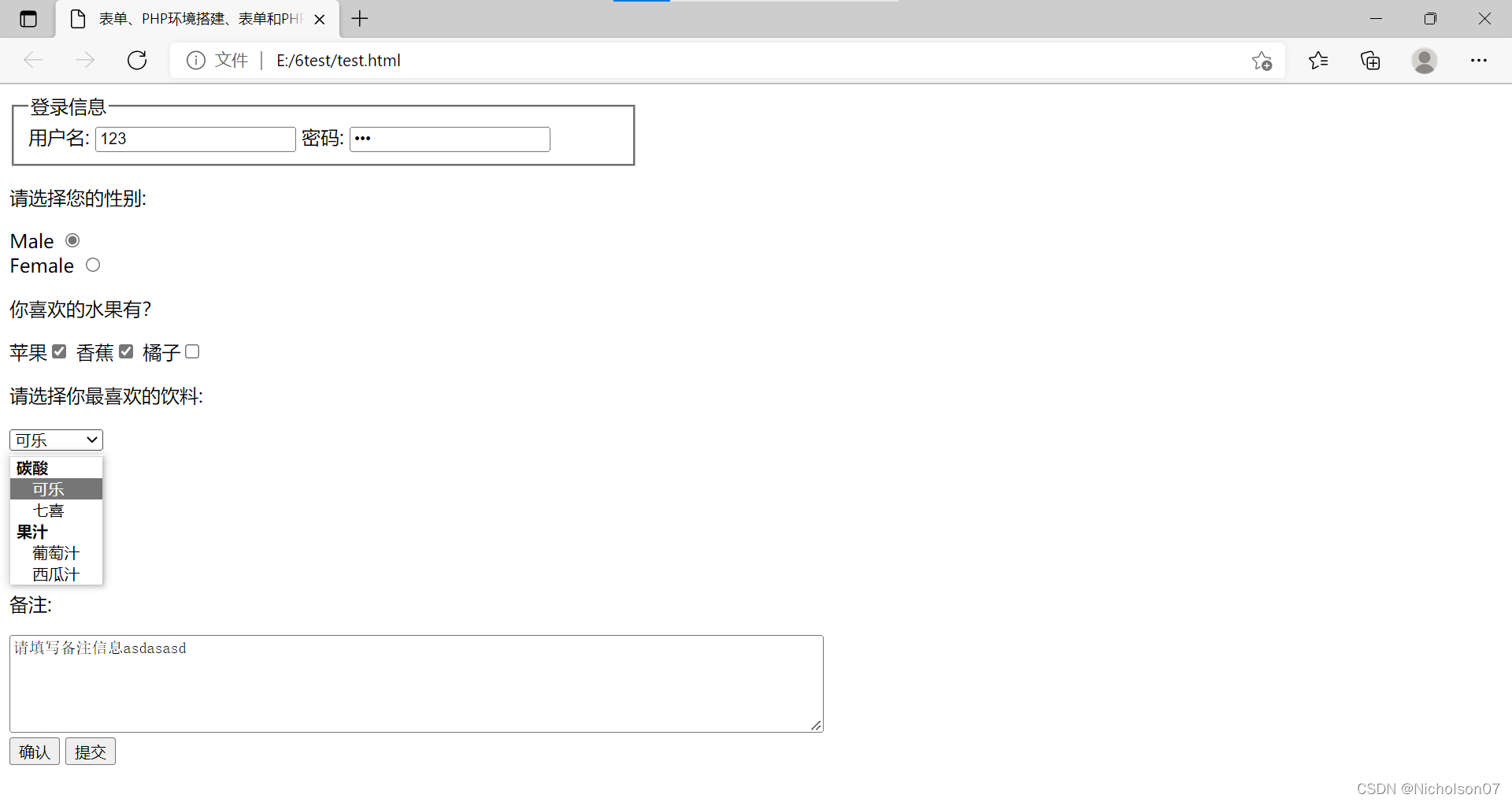Add this page to favorites
The height and width of the screenshot is (802, 1512).
(1262, 61)
